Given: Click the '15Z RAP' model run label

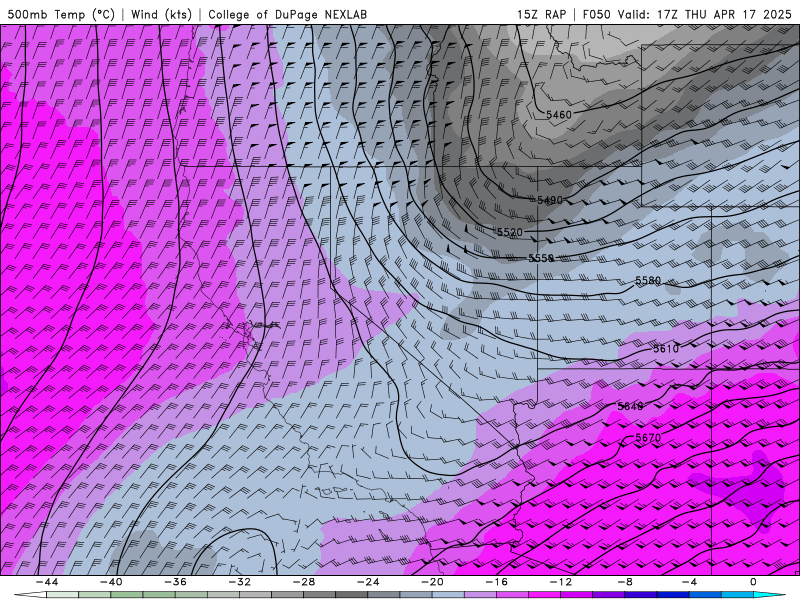Looking at the screenshot, I should (541, 14).
